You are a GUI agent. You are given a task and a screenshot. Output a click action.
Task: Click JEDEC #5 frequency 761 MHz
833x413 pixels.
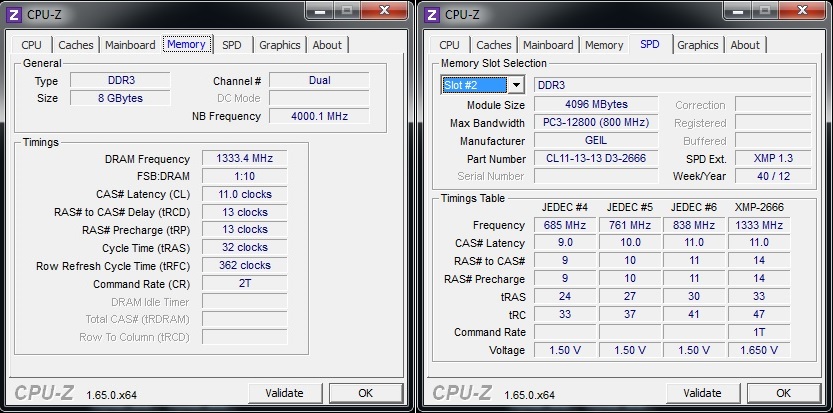coord(630,225)
